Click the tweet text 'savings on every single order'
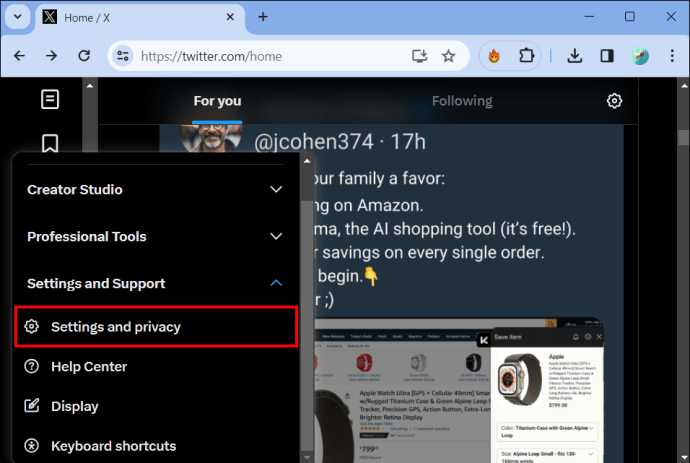Viewport: 690px width, 463px height. [433, 253]
